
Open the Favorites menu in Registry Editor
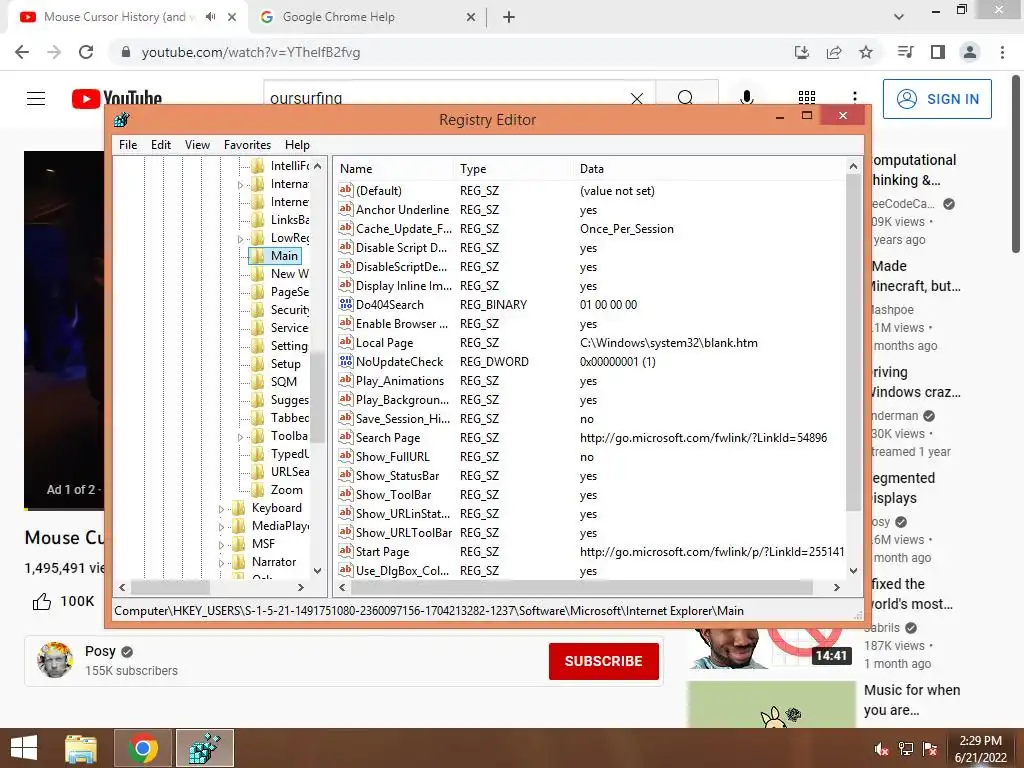point(247,145)
